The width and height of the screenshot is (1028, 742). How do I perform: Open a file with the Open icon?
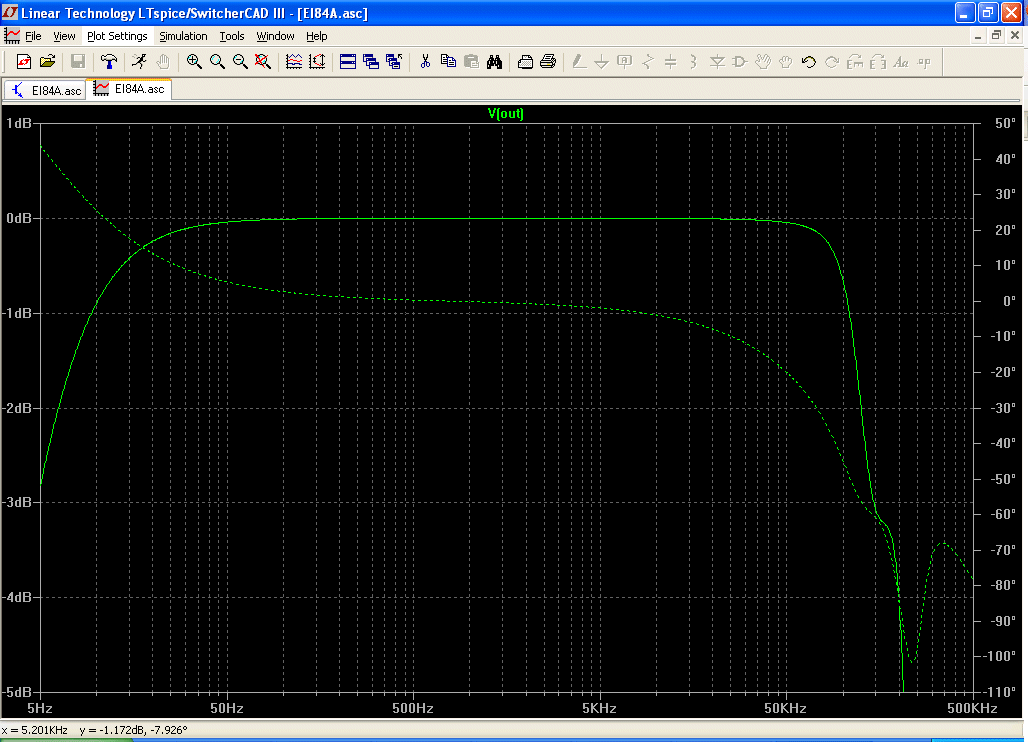click(x=47, y=62)
